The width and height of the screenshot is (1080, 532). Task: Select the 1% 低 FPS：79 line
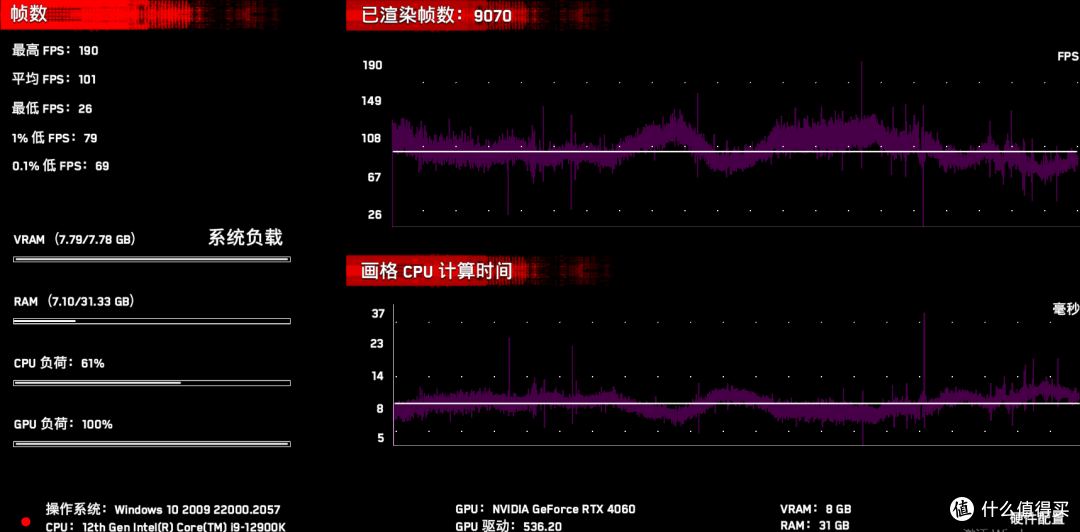(54, 138)
